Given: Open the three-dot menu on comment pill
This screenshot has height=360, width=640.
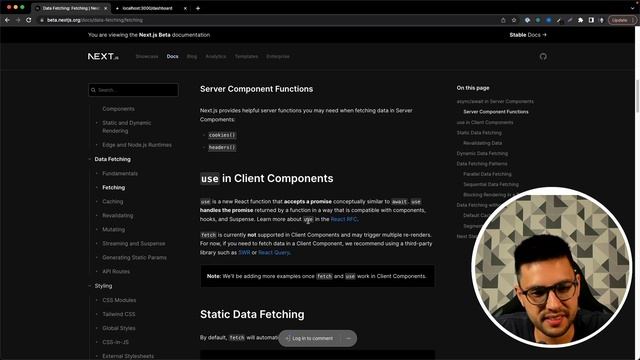Looking at the screenshot, I should (348, 338).
